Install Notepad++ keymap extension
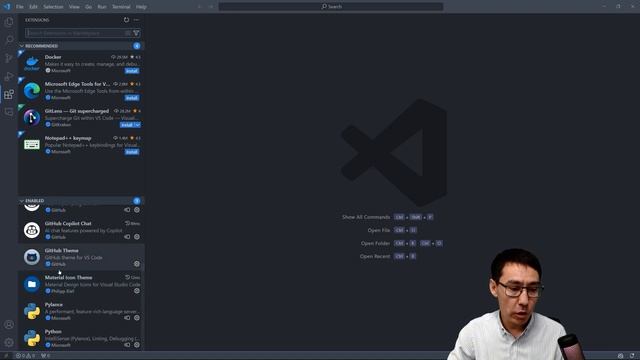 132,152
